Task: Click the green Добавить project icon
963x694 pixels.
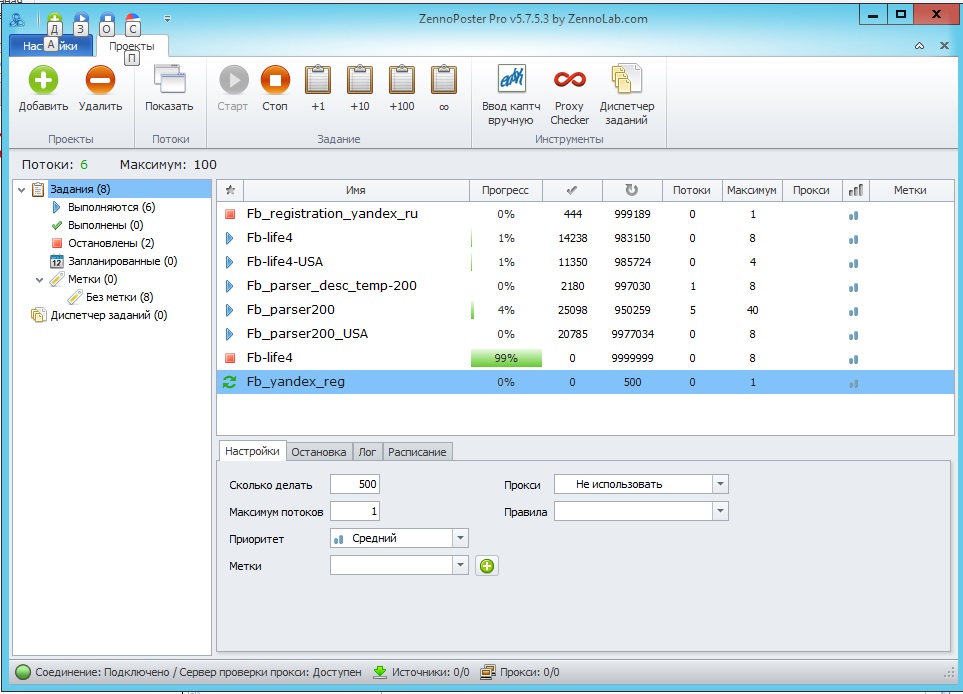Action: pyautogui.click(x=43, y=81)
